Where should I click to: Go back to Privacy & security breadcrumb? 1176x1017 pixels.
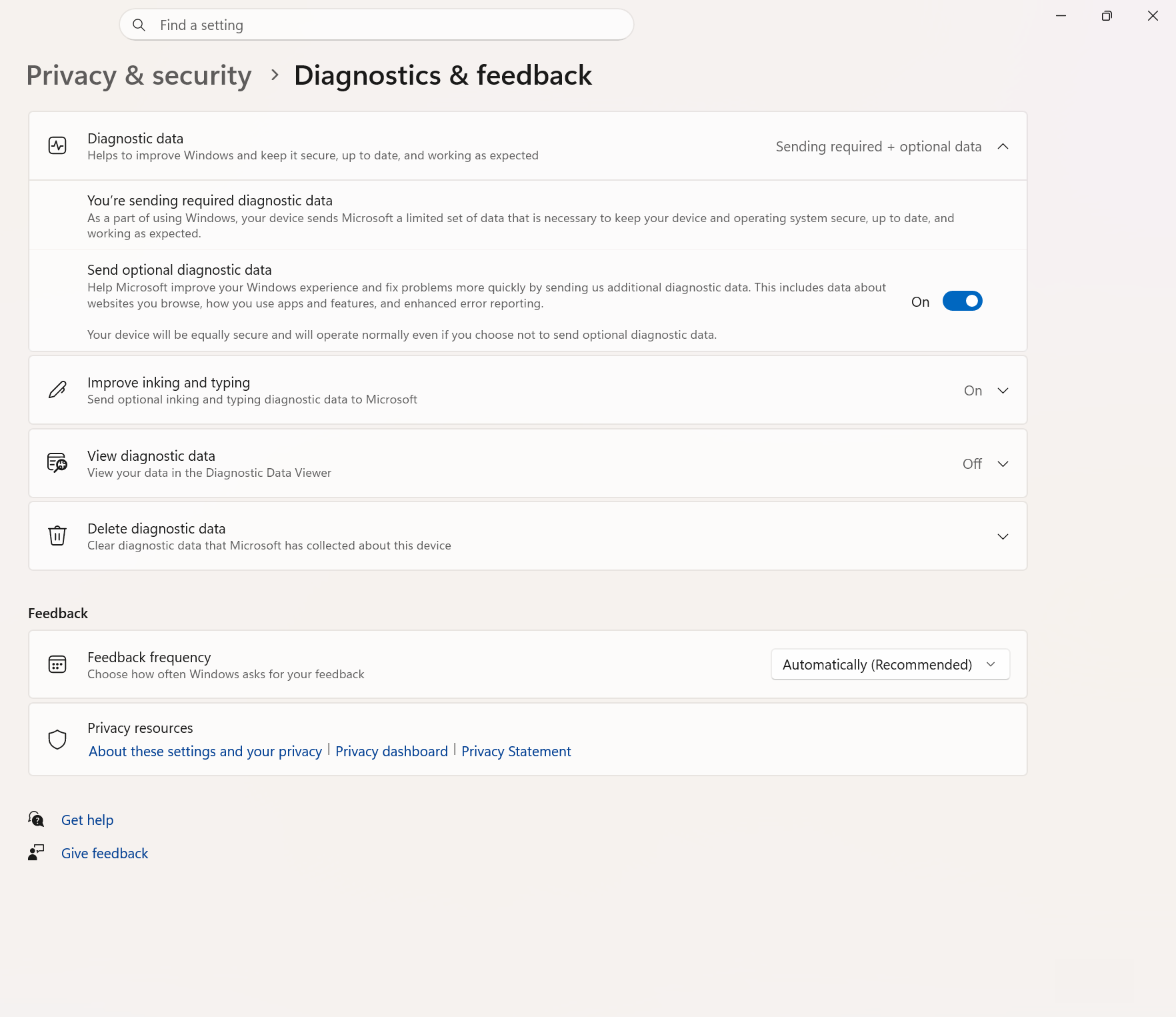tap(139, 75)
